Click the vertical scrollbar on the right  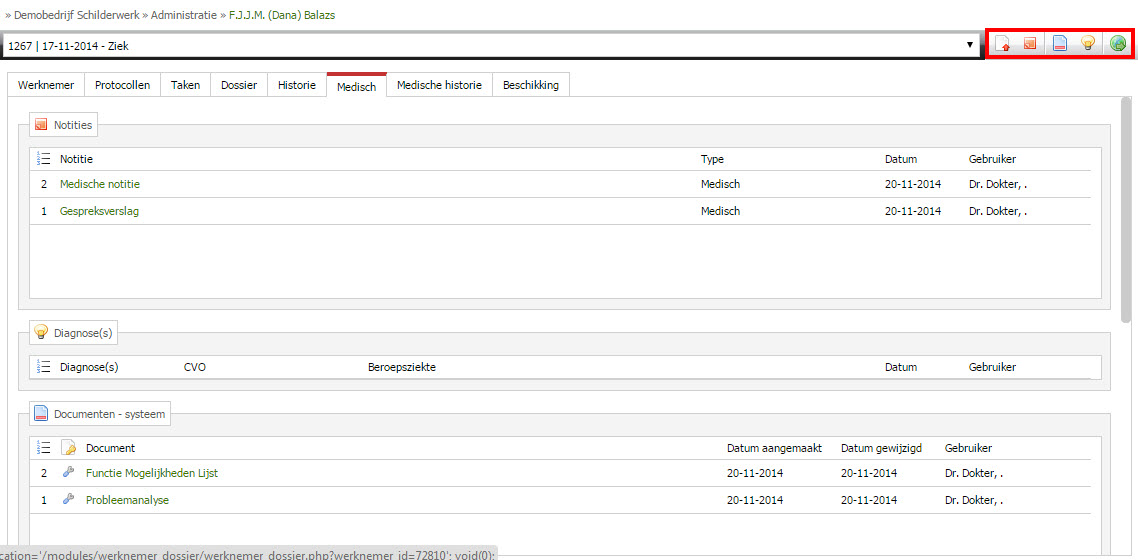point(1126,209)
